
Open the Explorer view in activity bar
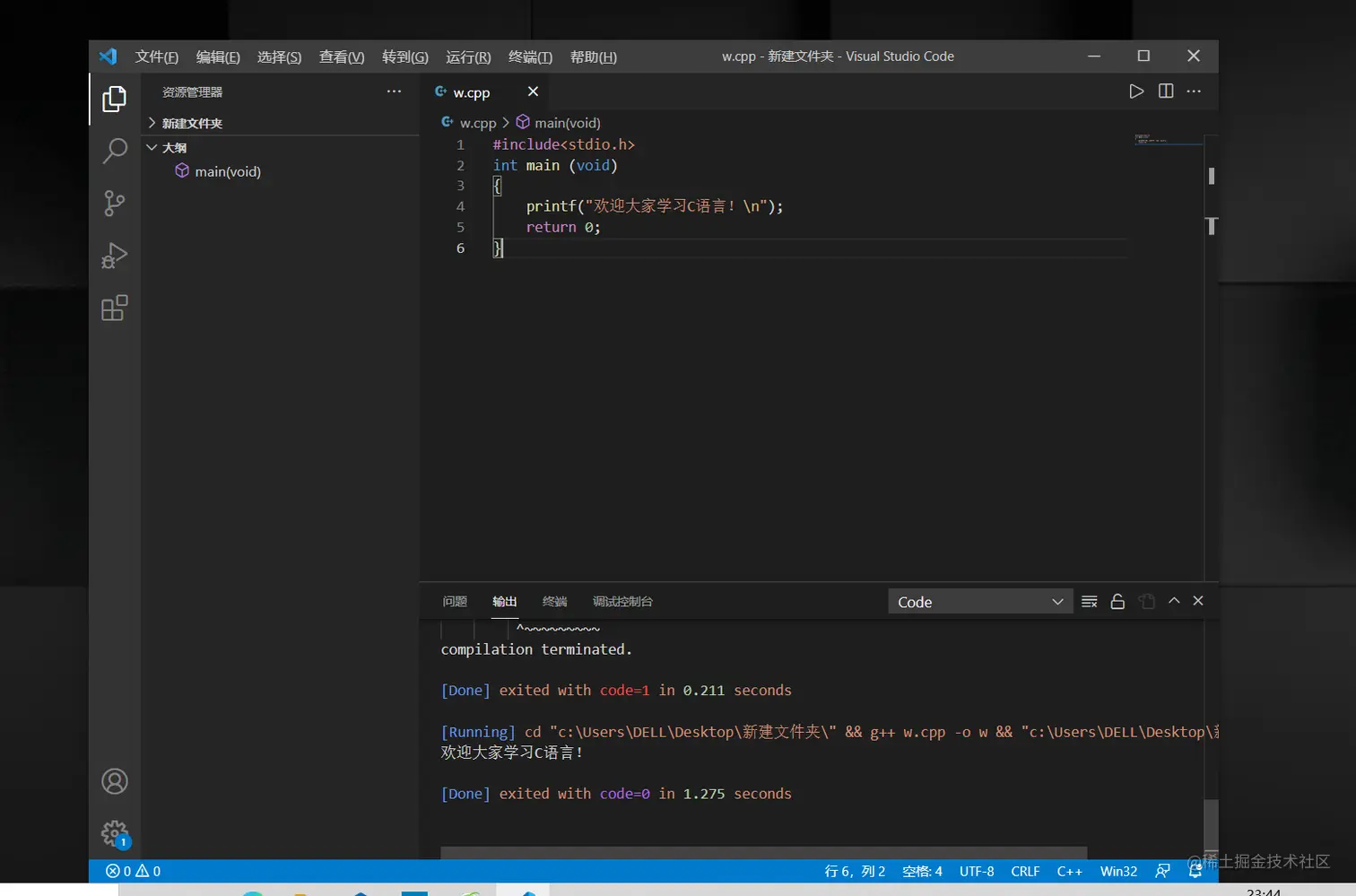(114, 99)
